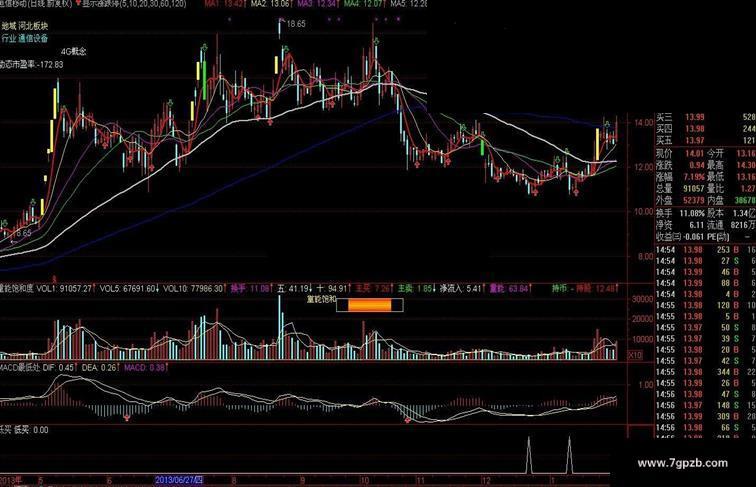The width and height of the screenshot is (756, 487).
Task: Click the 现价 14.01 current price
Action: 680,154
